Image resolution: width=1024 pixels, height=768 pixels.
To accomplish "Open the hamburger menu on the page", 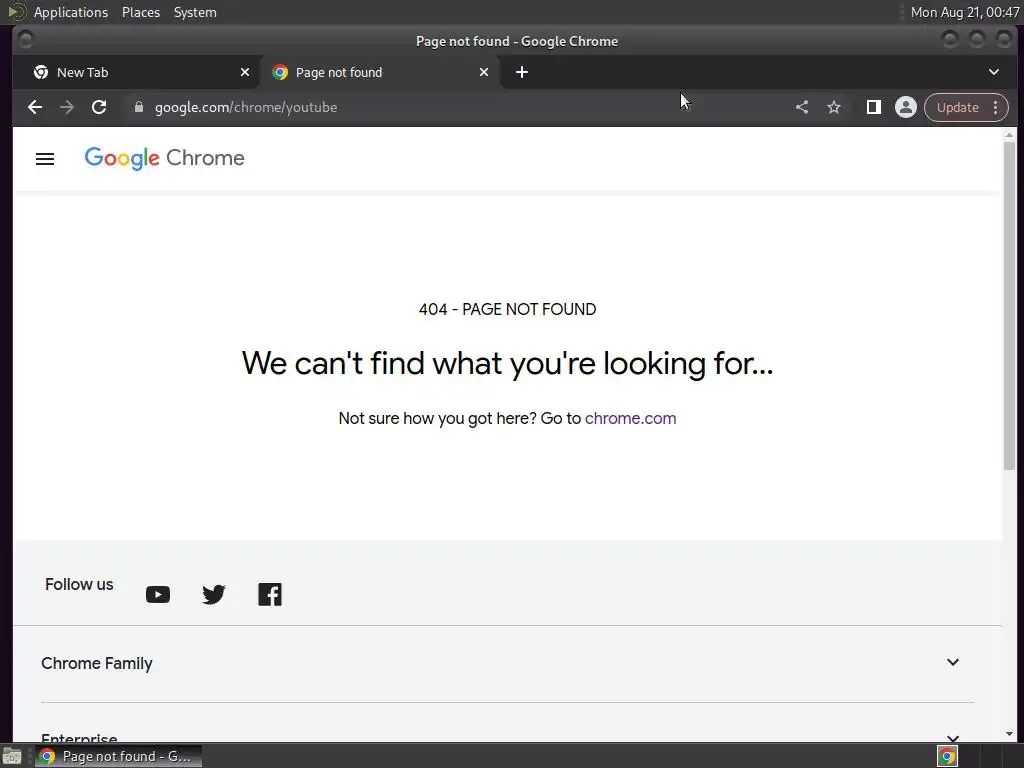I will (x=45, y=159).
